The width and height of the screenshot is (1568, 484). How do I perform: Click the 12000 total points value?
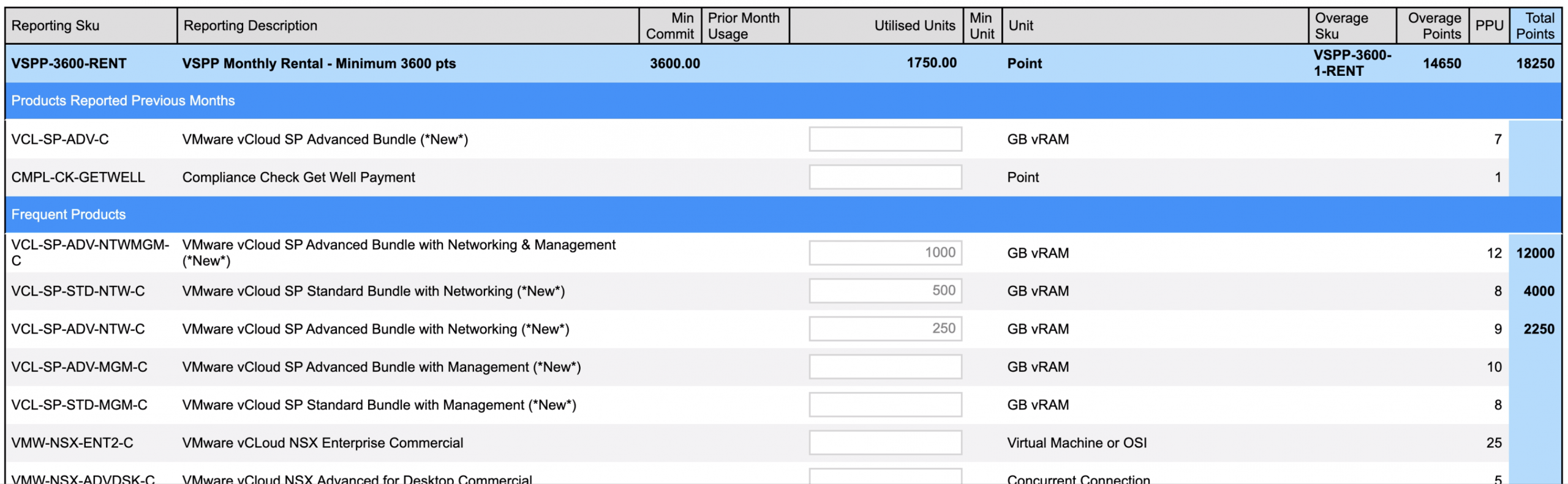pos(1535,253)
